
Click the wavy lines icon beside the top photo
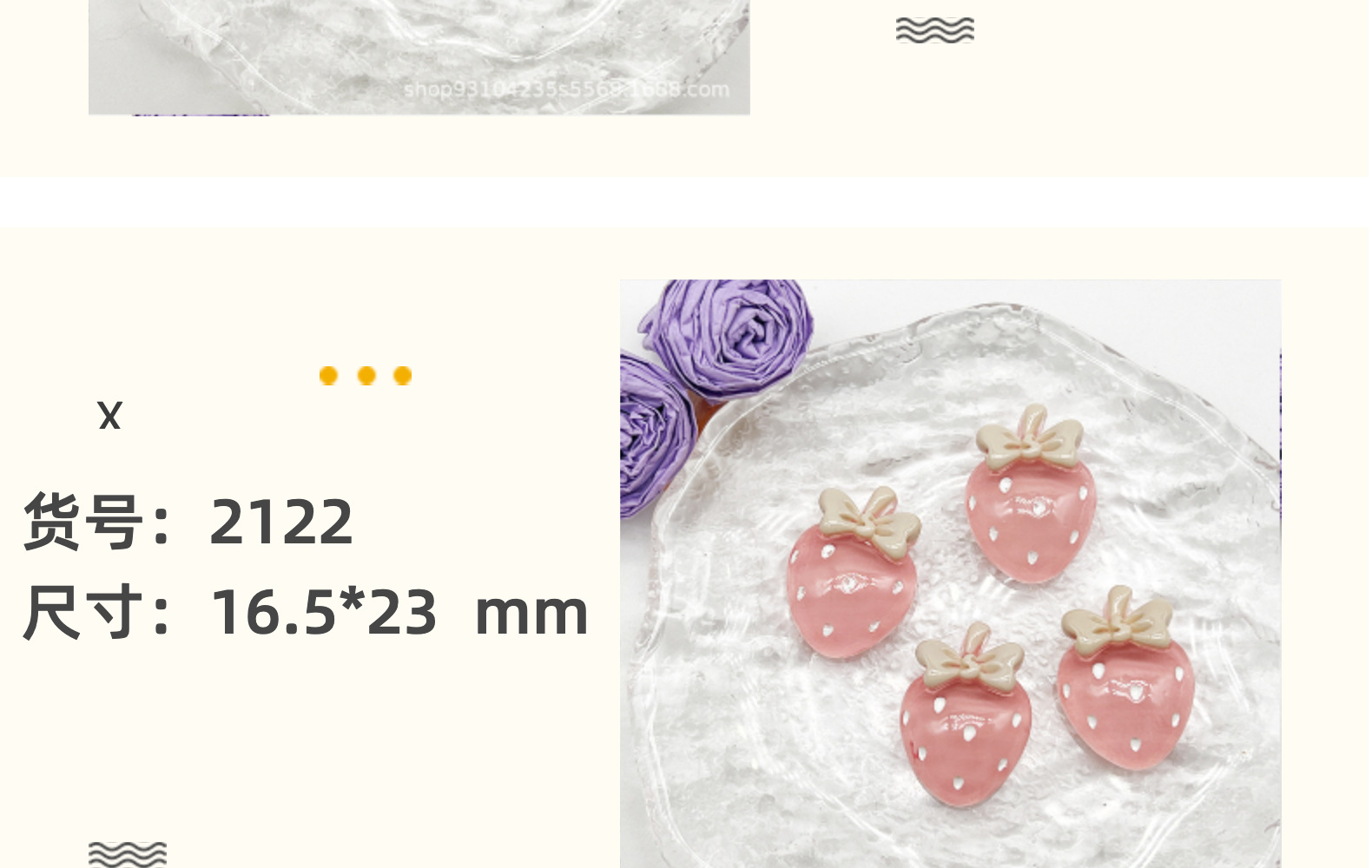934,30
